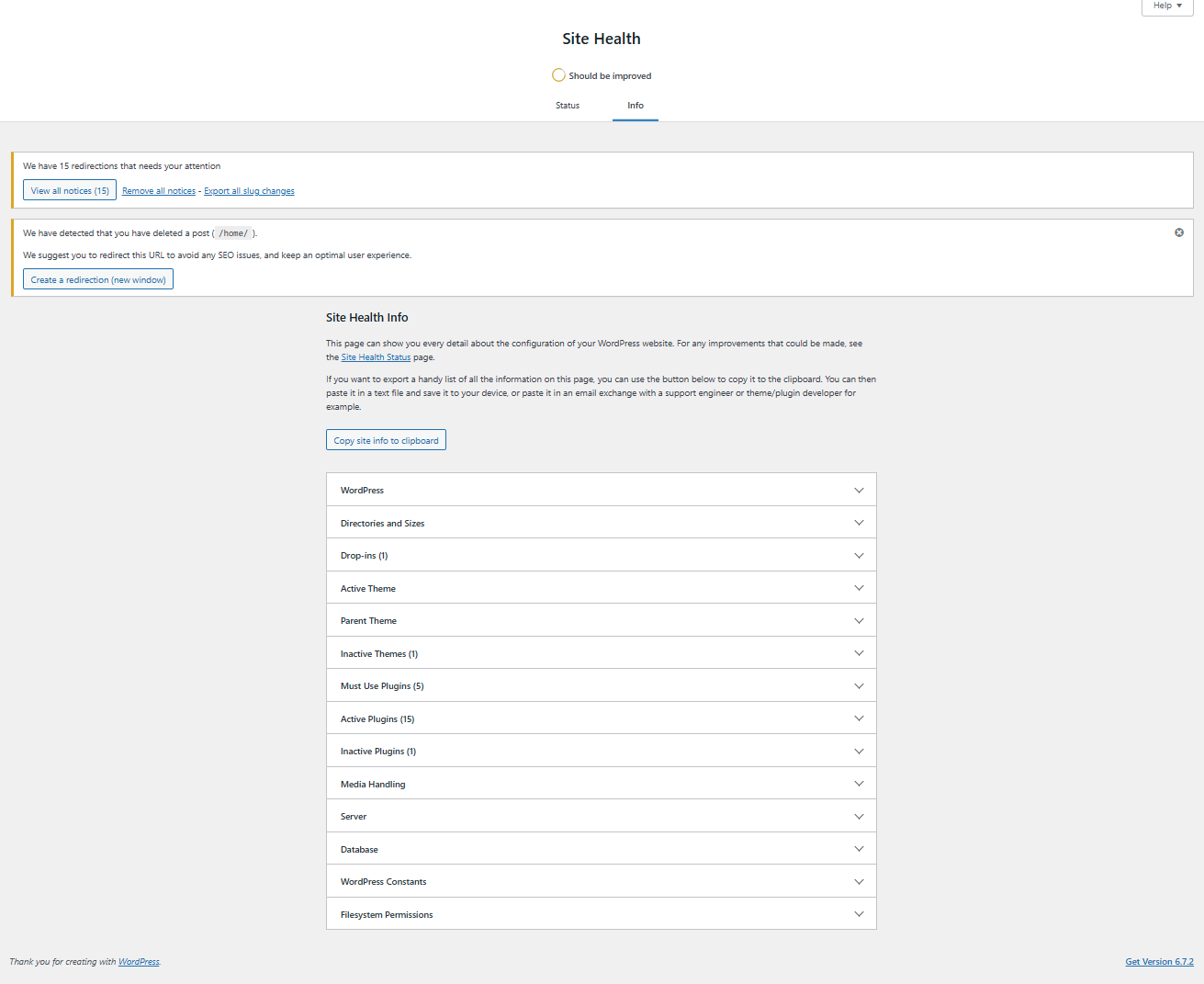
Task: Switch to the Status tab
Action: click(x=568, y=106)
